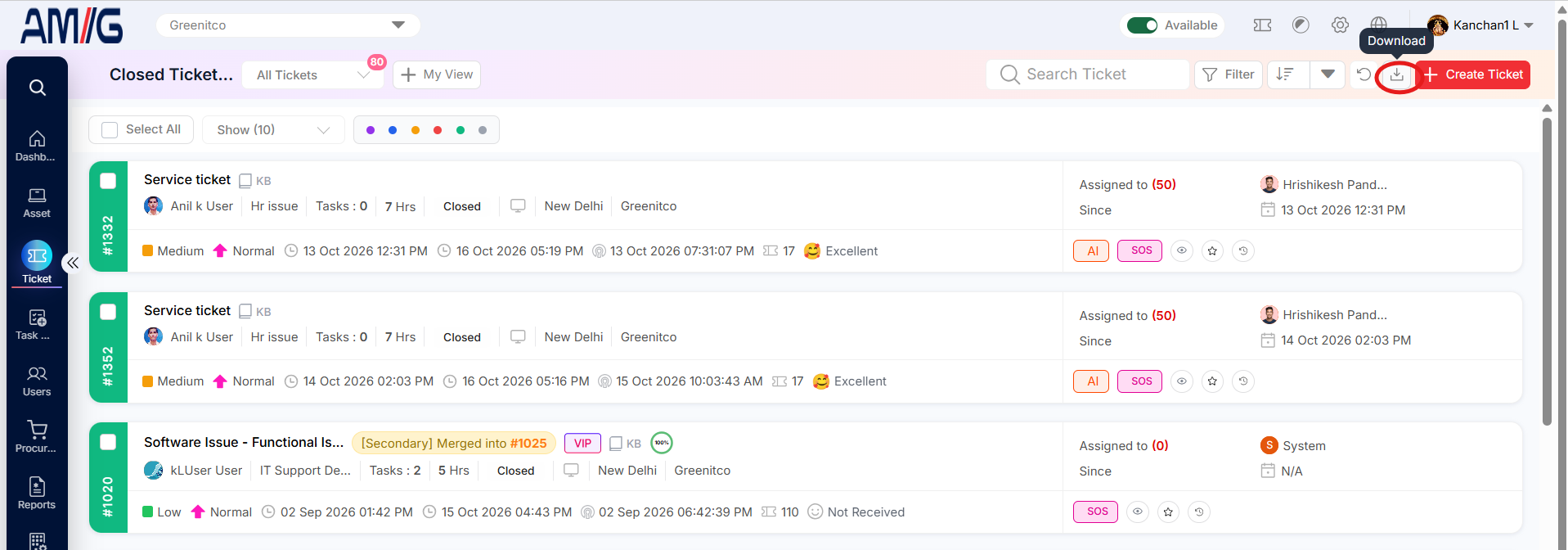1568x550 pixels.
Task: Select the blue color dot filter
Action: pos(393,130)
